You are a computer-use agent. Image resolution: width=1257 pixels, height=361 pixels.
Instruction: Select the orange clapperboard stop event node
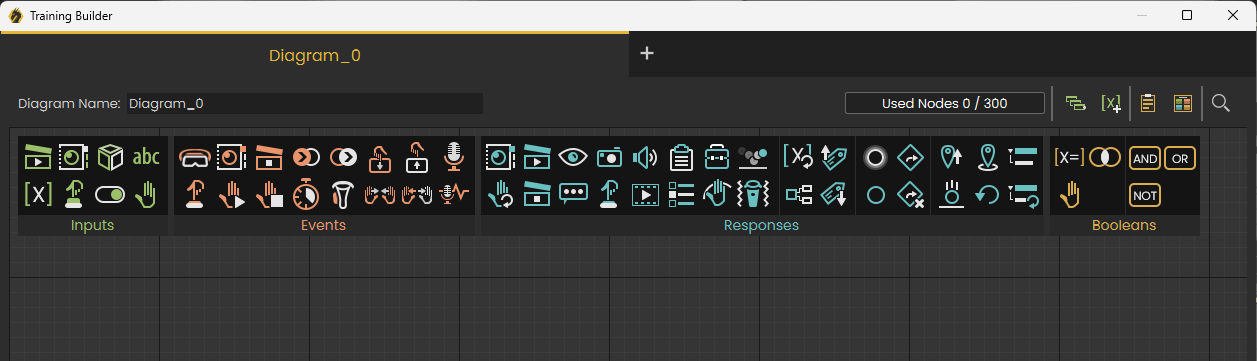tap(268, 157)
